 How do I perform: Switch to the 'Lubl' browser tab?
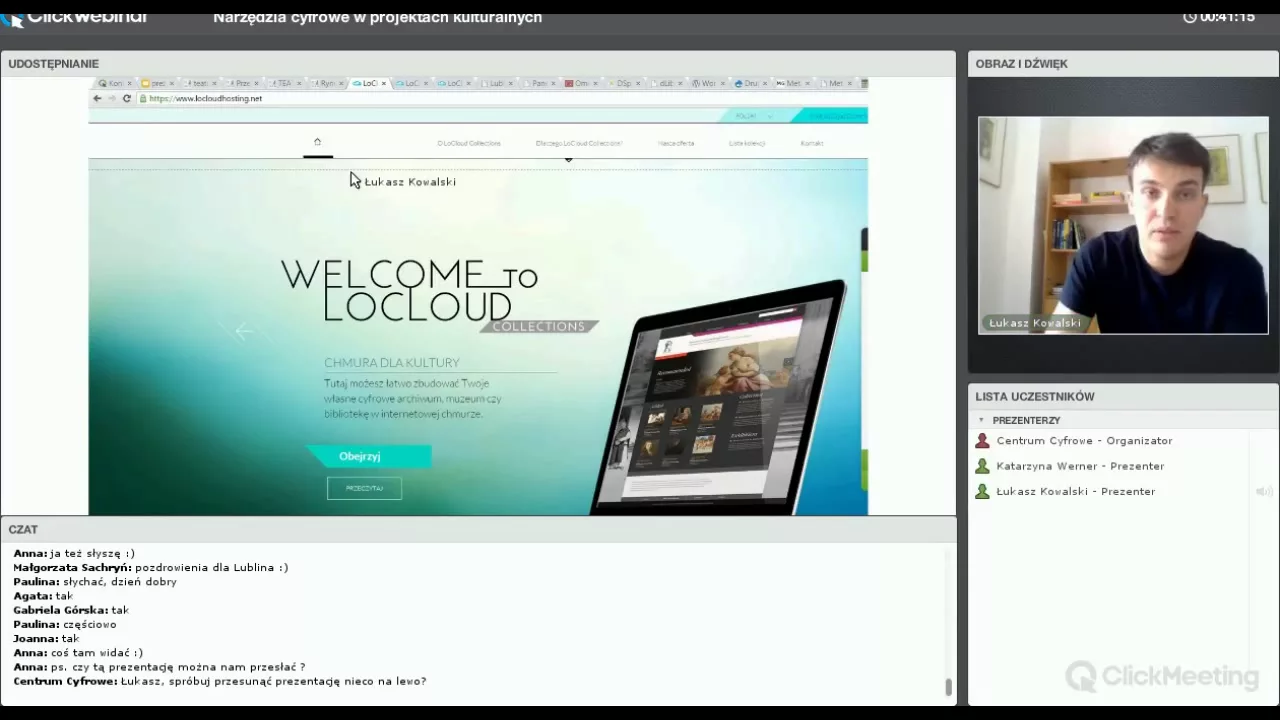click(x=497, y=84)
